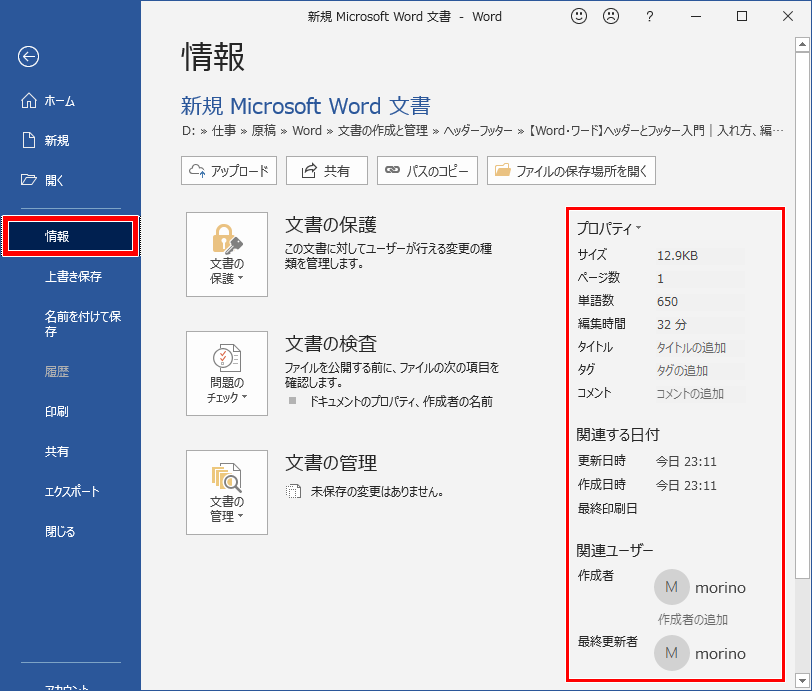Minimize the Word window

point(696,17)
